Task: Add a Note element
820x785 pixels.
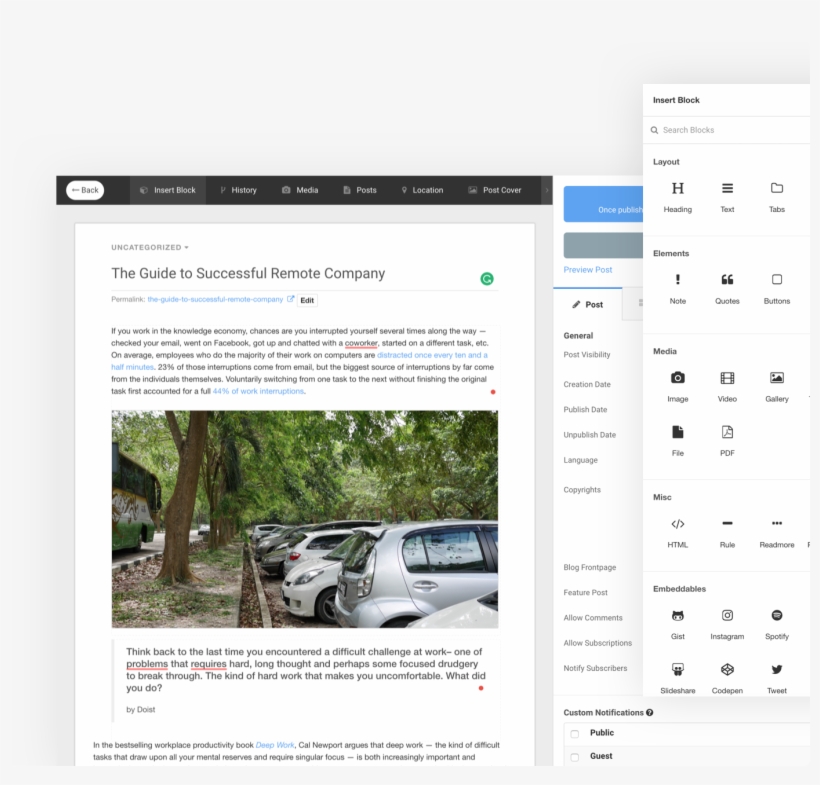Action: pos(677,289)
